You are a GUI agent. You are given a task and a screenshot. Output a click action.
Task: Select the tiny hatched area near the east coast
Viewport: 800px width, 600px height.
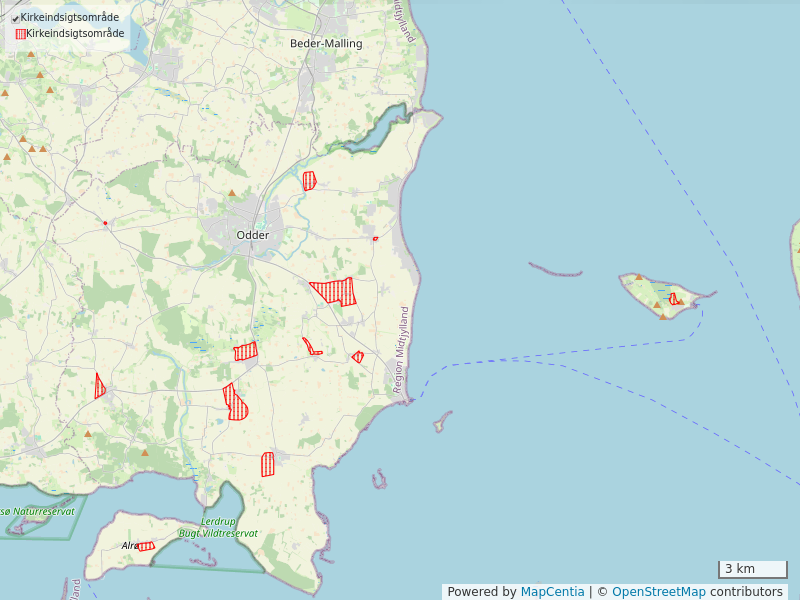point(375,238)
